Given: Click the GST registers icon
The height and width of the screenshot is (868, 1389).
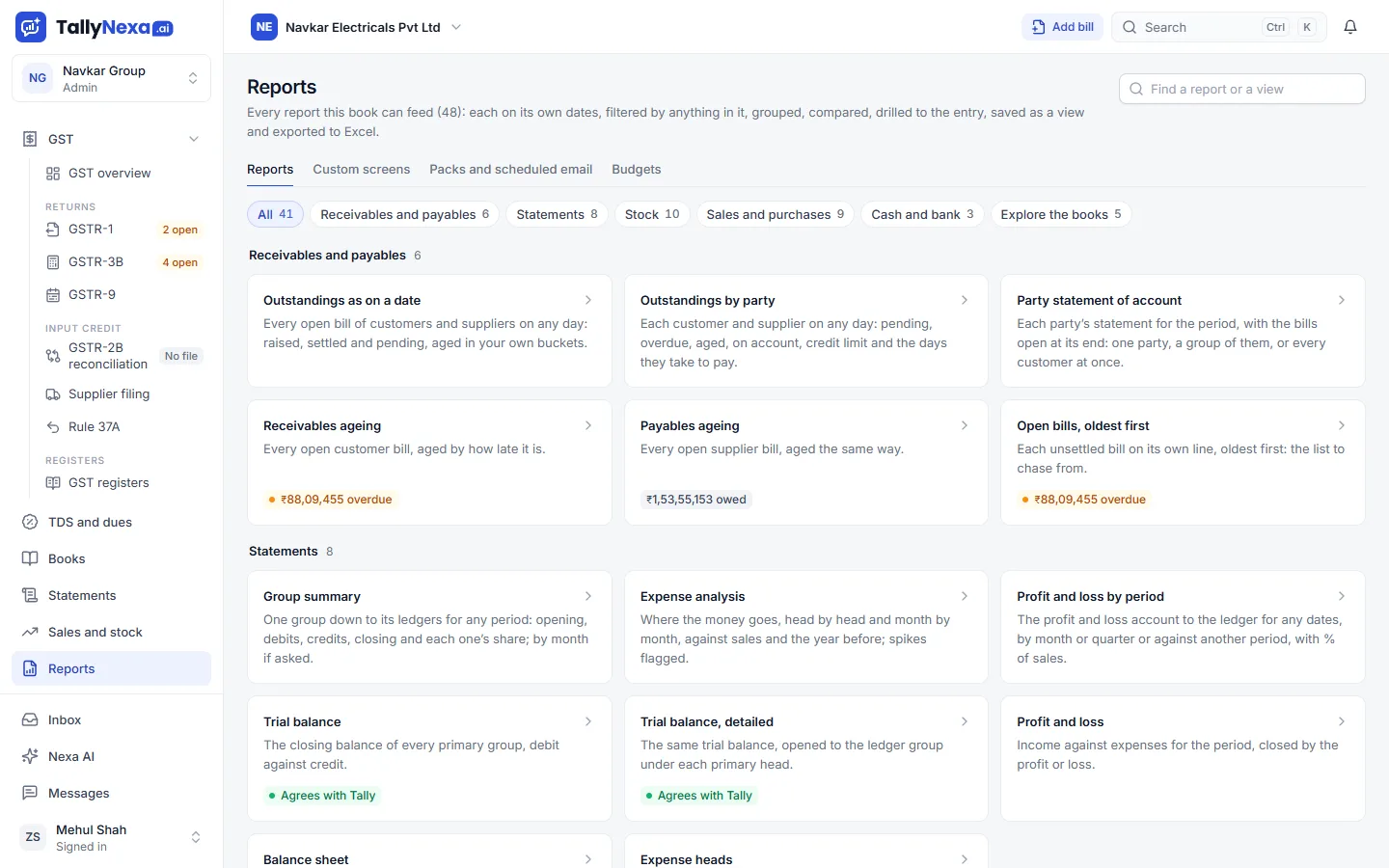Looking at the screenshot, I should pyautogui.click(x=53, y=483).
